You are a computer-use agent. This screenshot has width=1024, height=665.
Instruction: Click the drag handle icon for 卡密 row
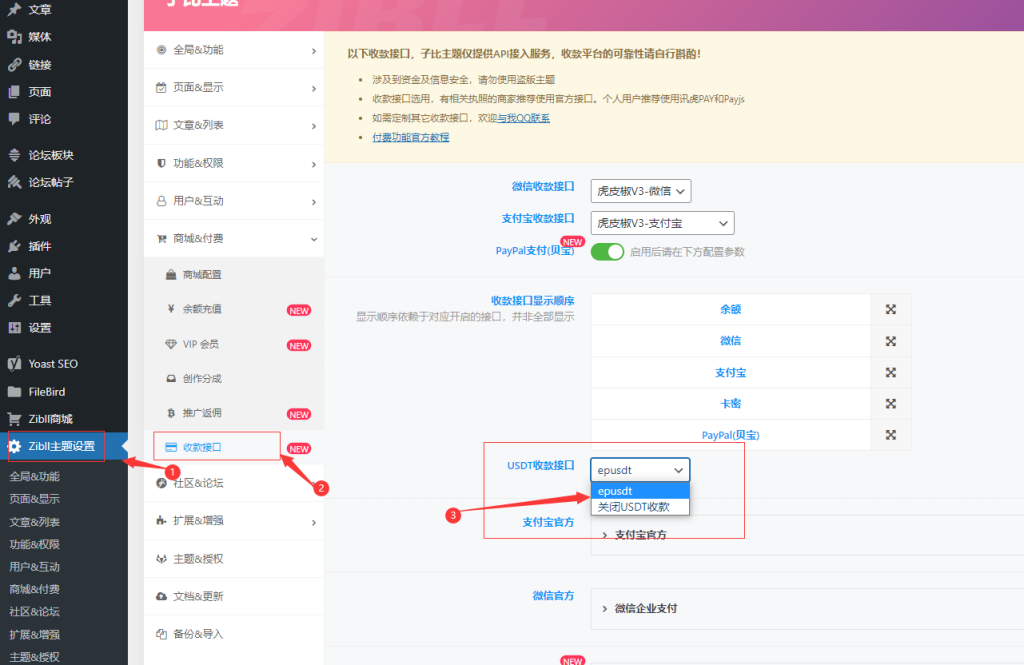tap(891, 404)
